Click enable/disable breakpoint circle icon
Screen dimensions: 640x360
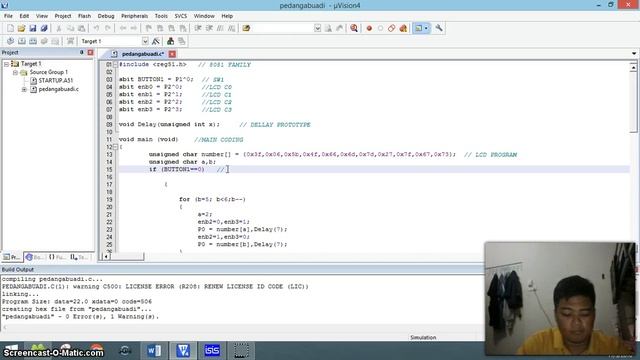pyautogui.click(x=380, y=28)
